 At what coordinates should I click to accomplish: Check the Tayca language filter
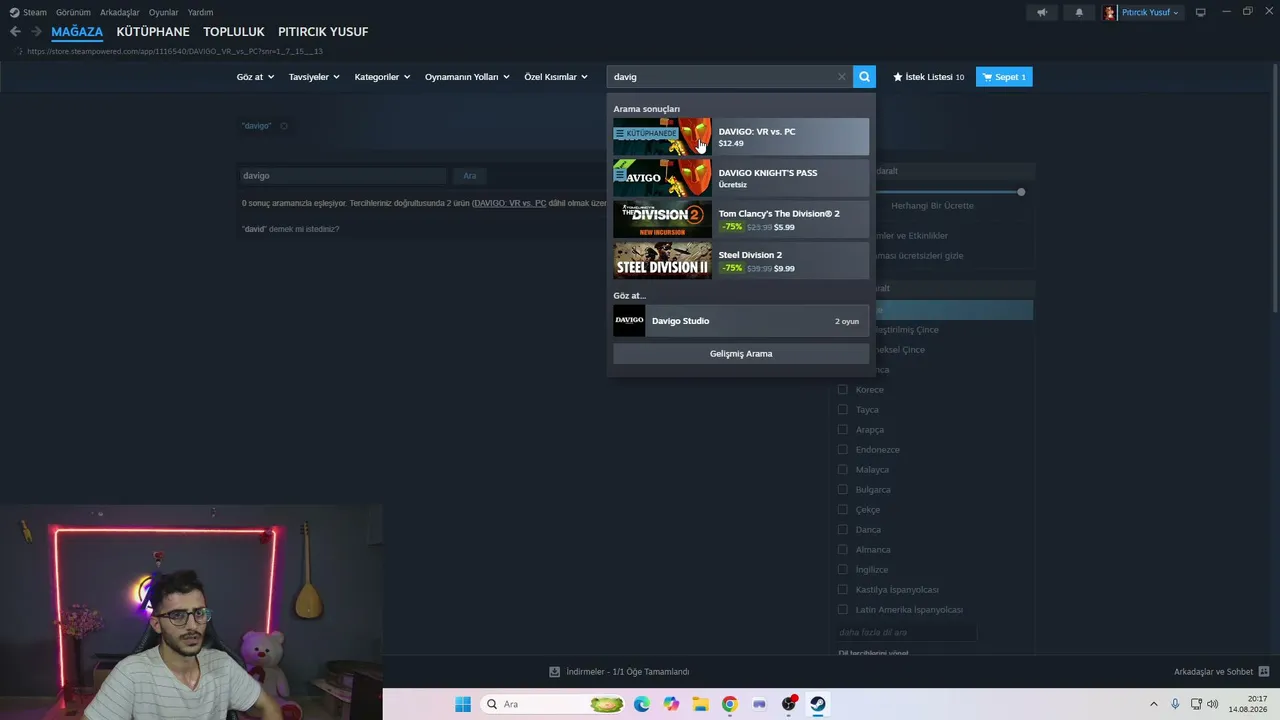(843, 410)
